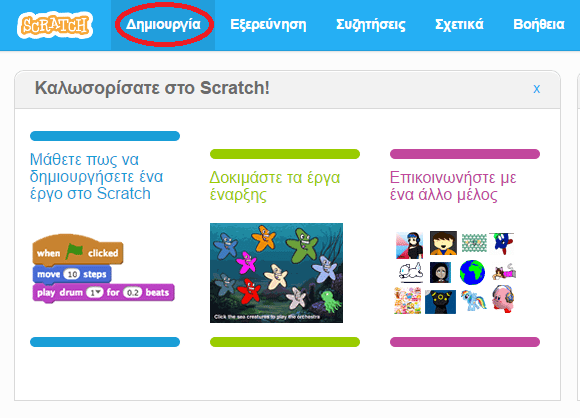Screen dimensions: 580x418
Task: Close the Καλωσορίσατε welcome box
Action: coord(536,89)
